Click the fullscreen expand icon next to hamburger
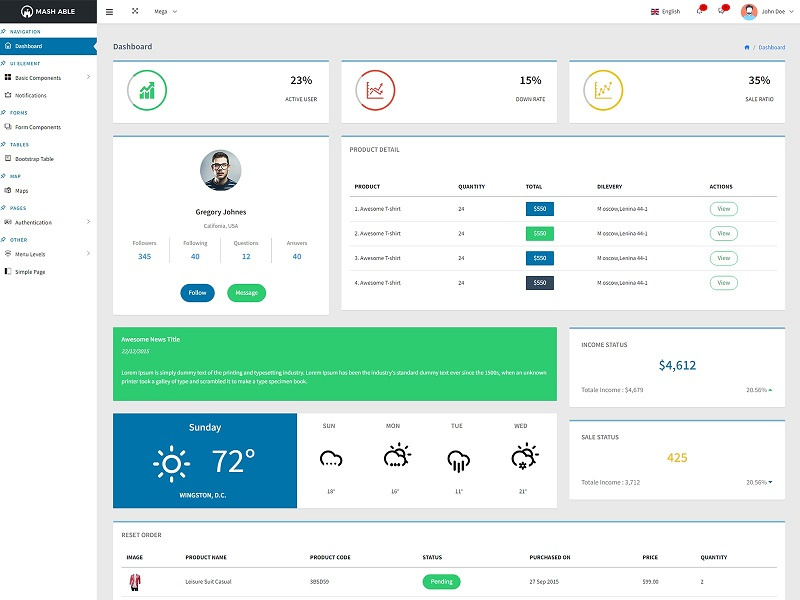800x600 pixels. click(135, 12)
